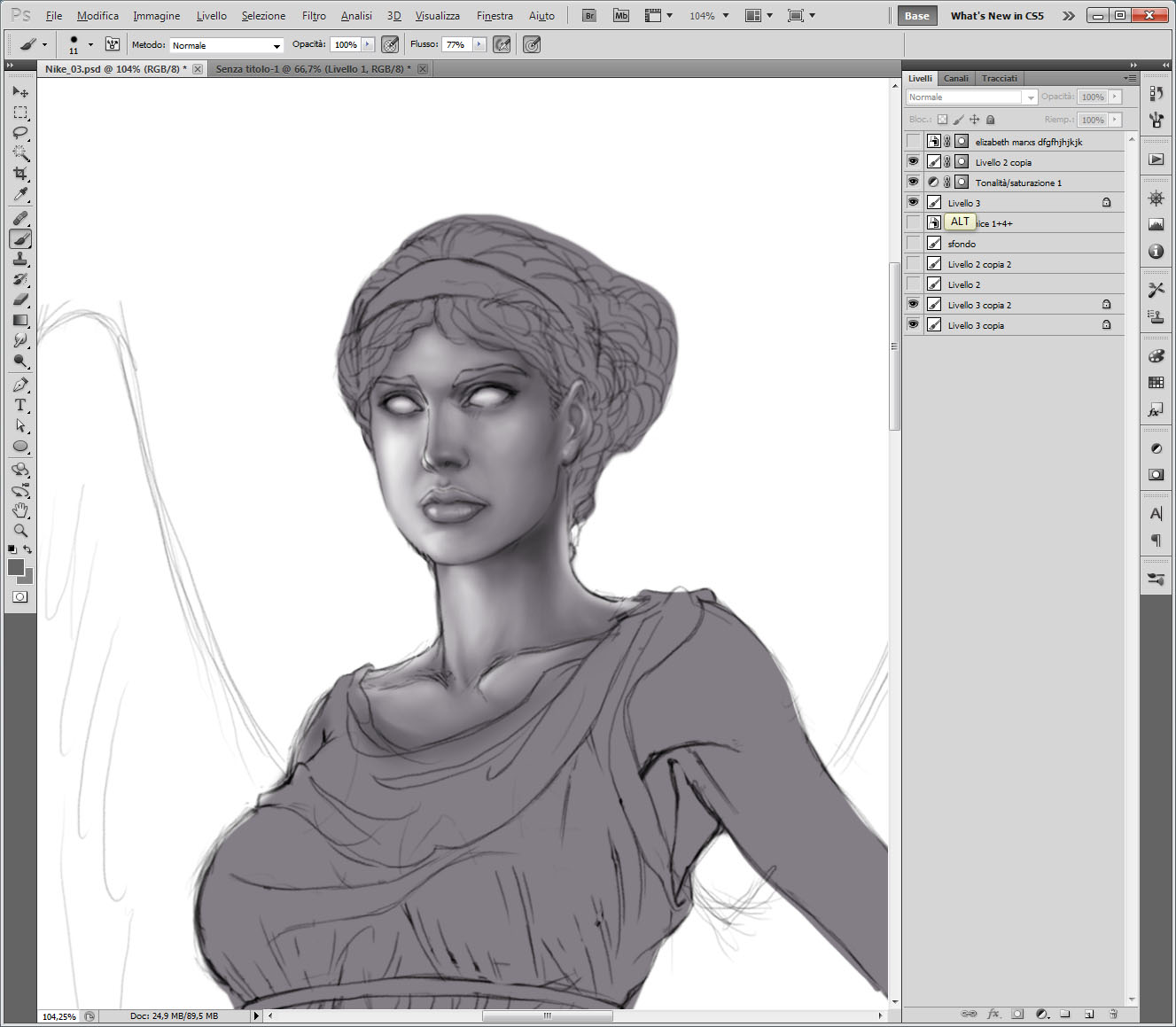Expand the collapsed workspace list chevron

(1069, 16)
